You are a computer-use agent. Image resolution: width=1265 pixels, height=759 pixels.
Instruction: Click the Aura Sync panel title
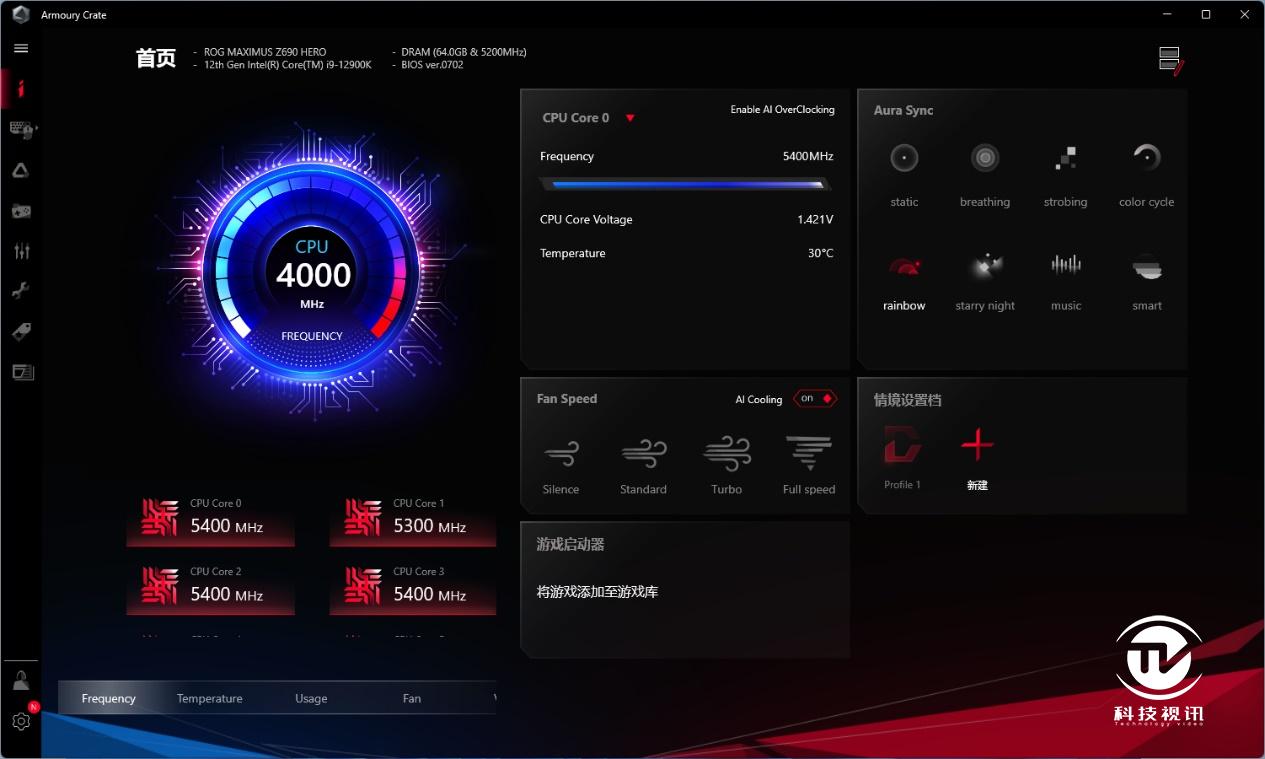903,111
